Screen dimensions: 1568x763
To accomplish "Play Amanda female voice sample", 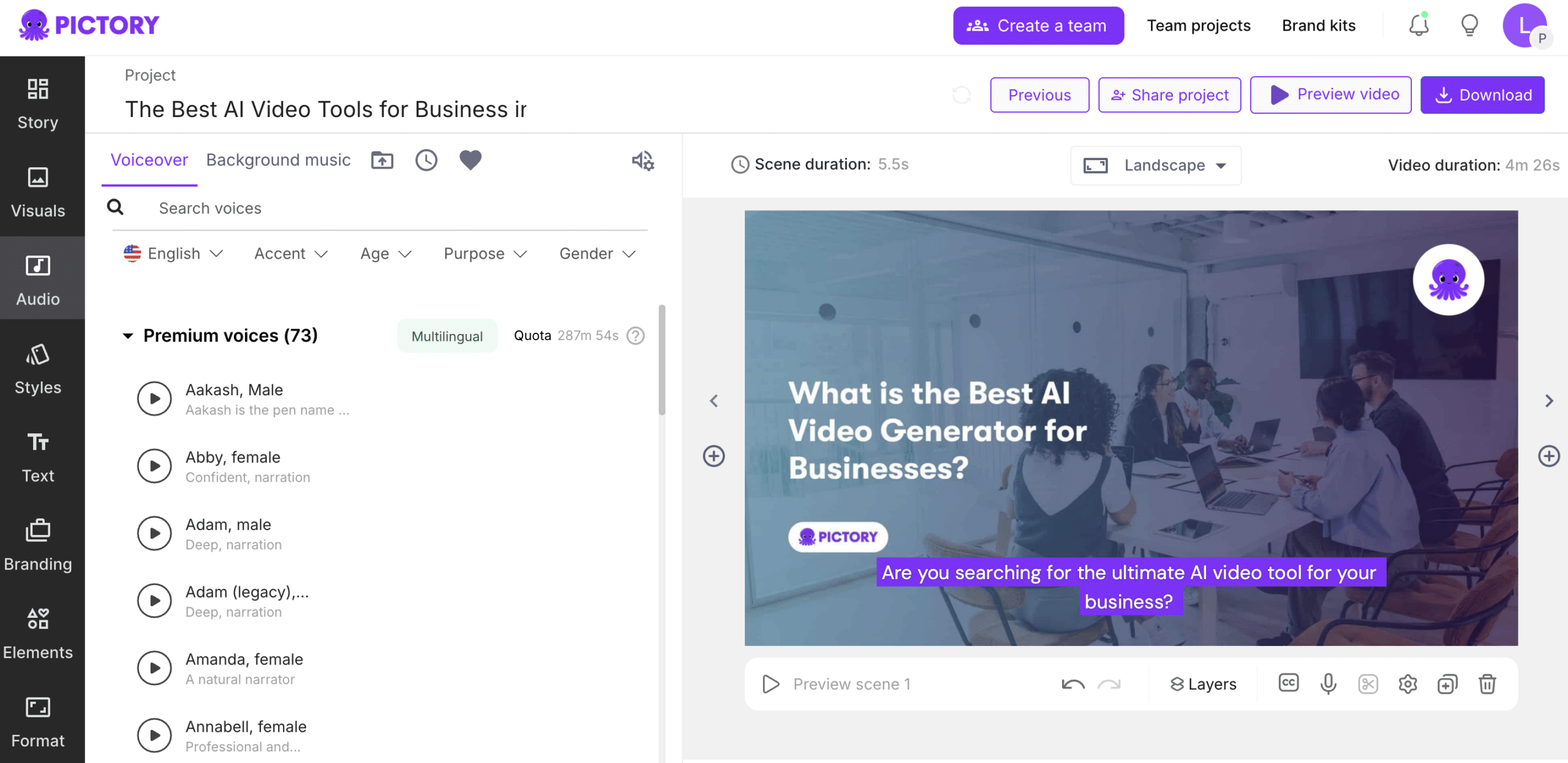I will [x=154, y=668].
